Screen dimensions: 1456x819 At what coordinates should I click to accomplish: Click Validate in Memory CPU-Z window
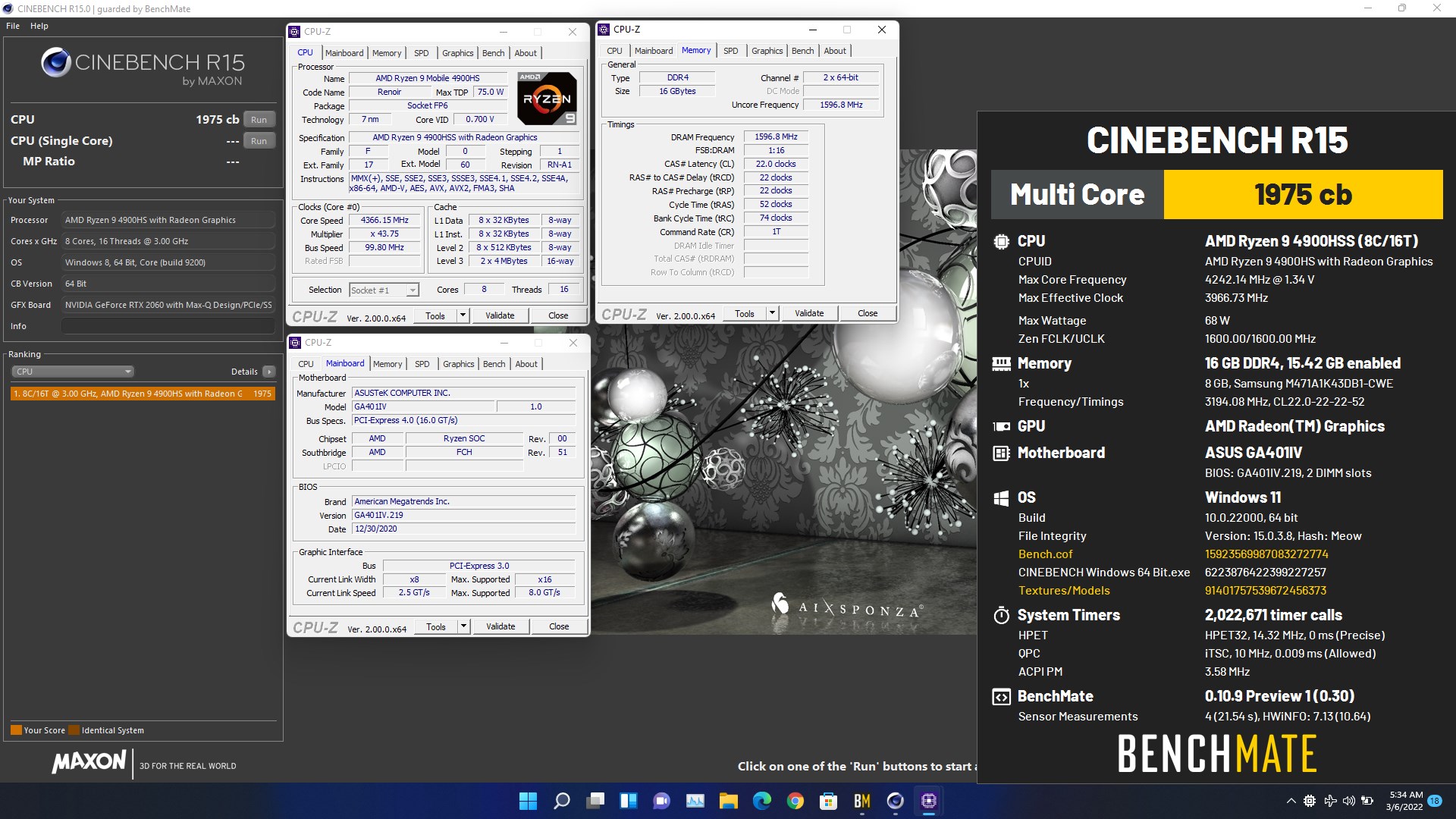click(809, 313)
